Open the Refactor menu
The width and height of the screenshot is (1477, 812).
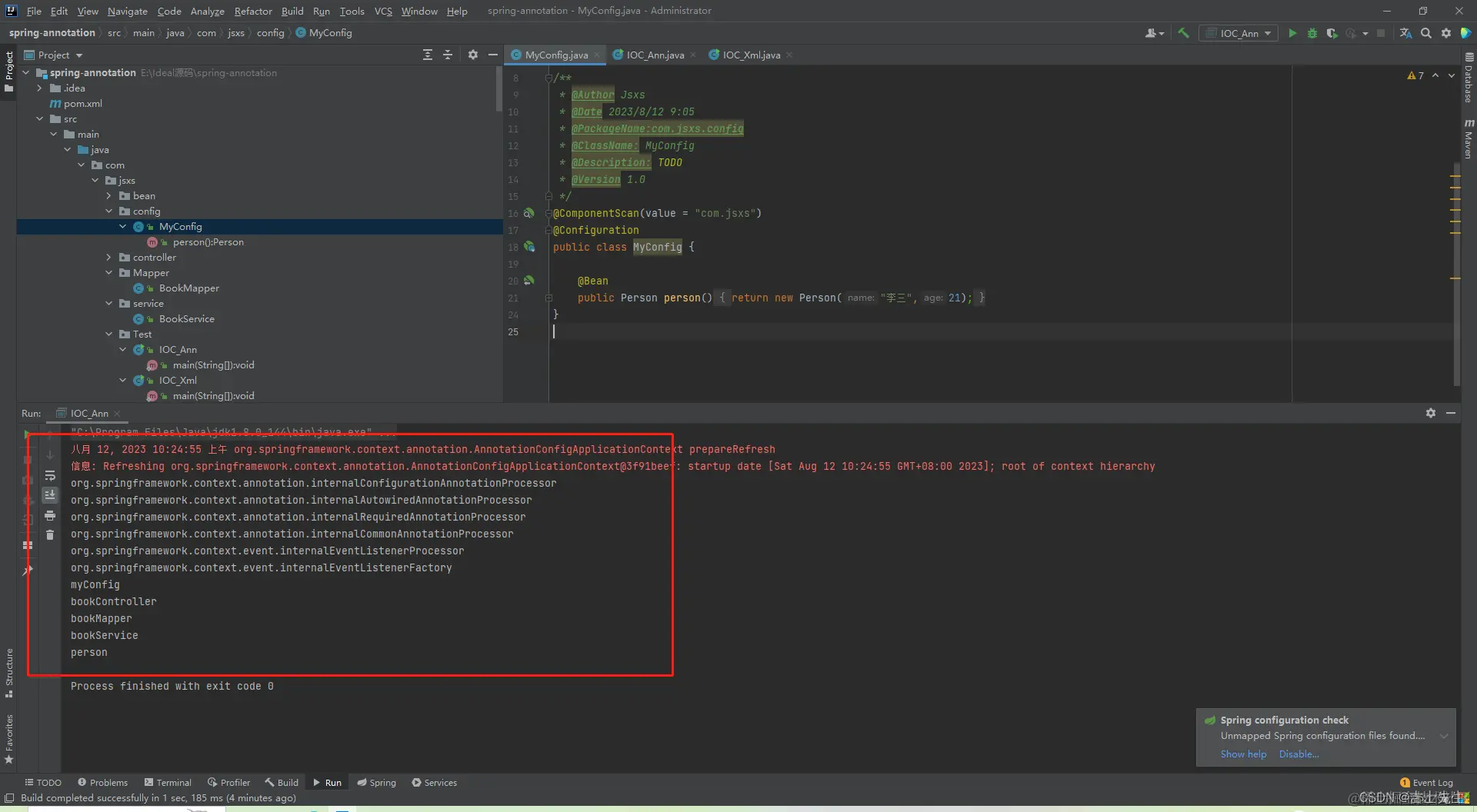[253, 11]
